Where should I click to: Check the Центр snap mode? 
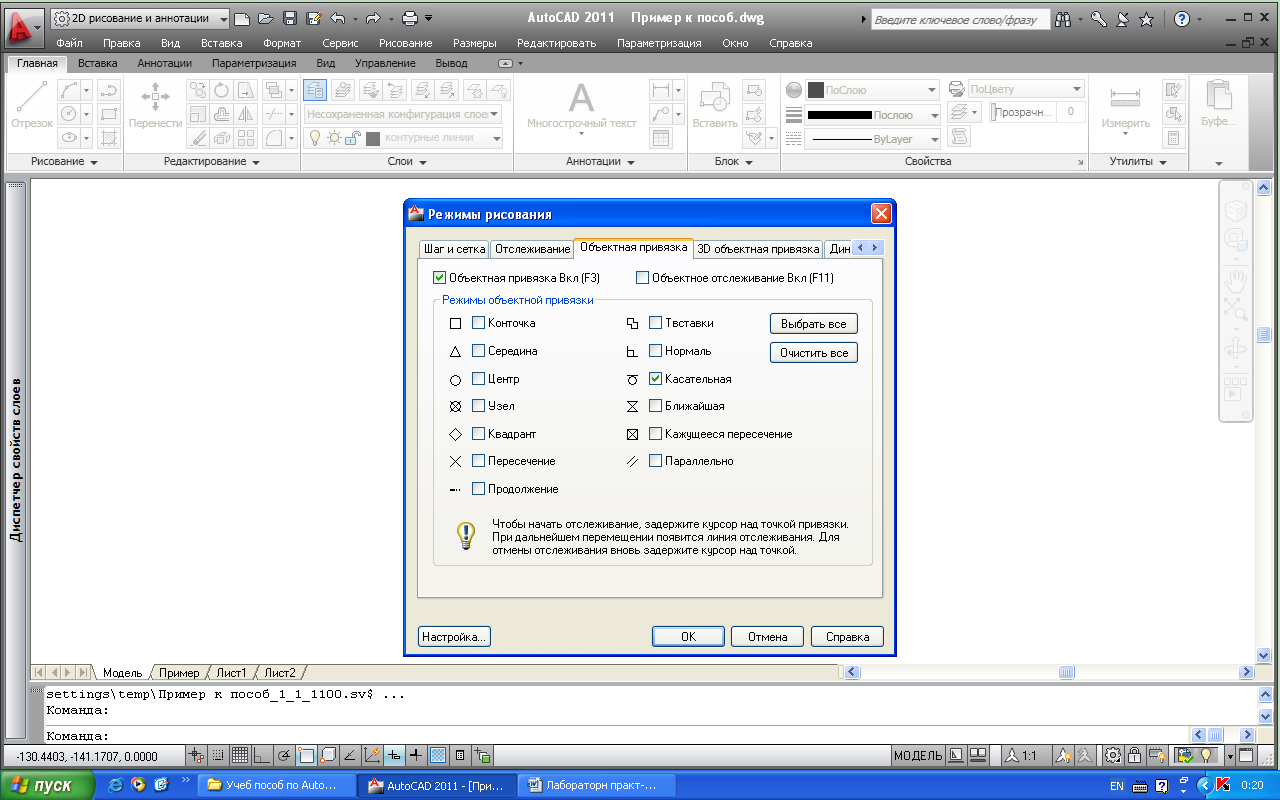coord(478,379)
